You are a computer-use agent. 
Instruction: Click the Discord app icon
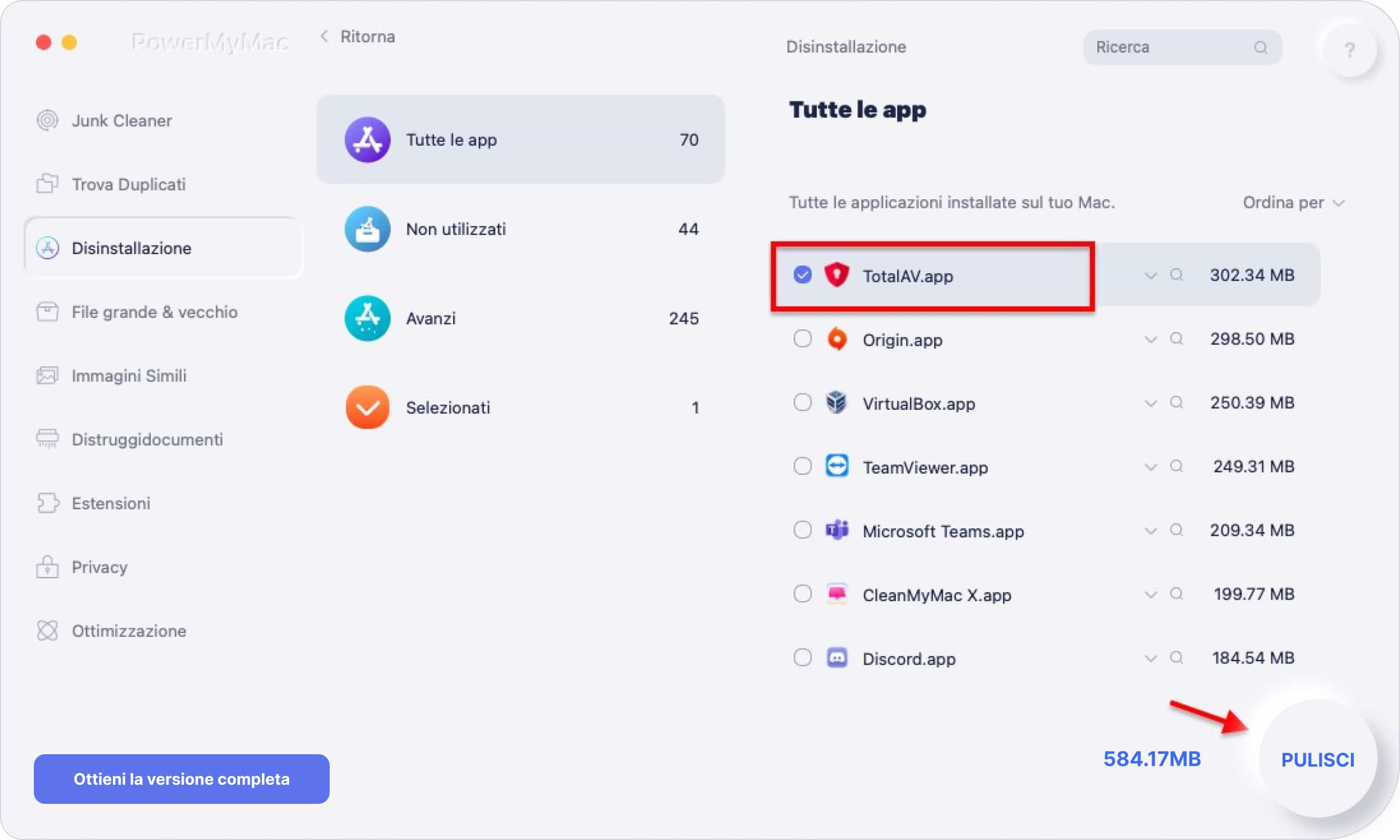click(837, 658)
